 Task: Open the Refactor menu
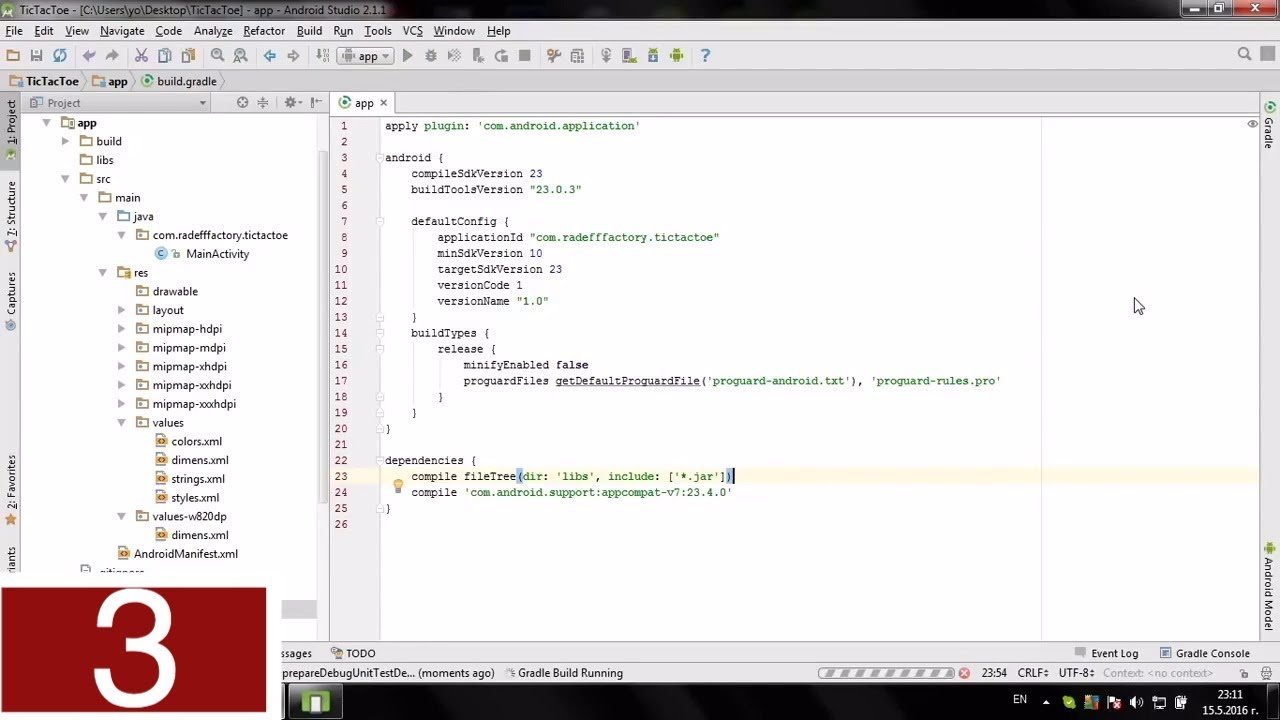tap(264, 31)
